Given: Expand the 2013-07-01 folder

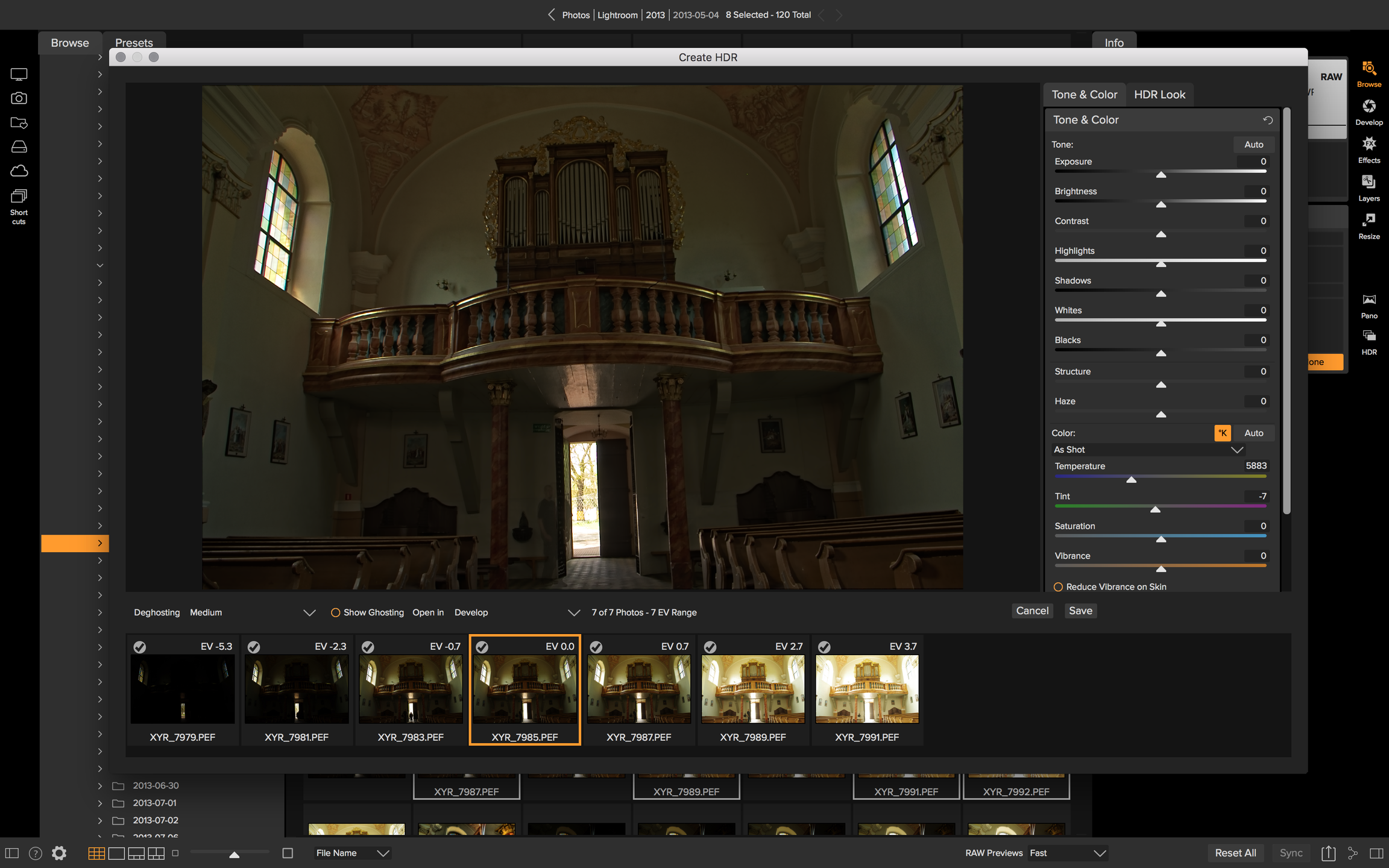Looking at the screenshot, I should point(99,803).
